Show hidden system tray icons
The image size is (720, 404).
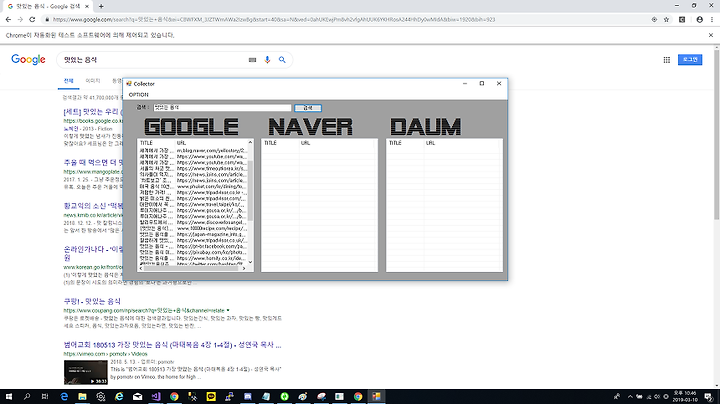[630, 397]
